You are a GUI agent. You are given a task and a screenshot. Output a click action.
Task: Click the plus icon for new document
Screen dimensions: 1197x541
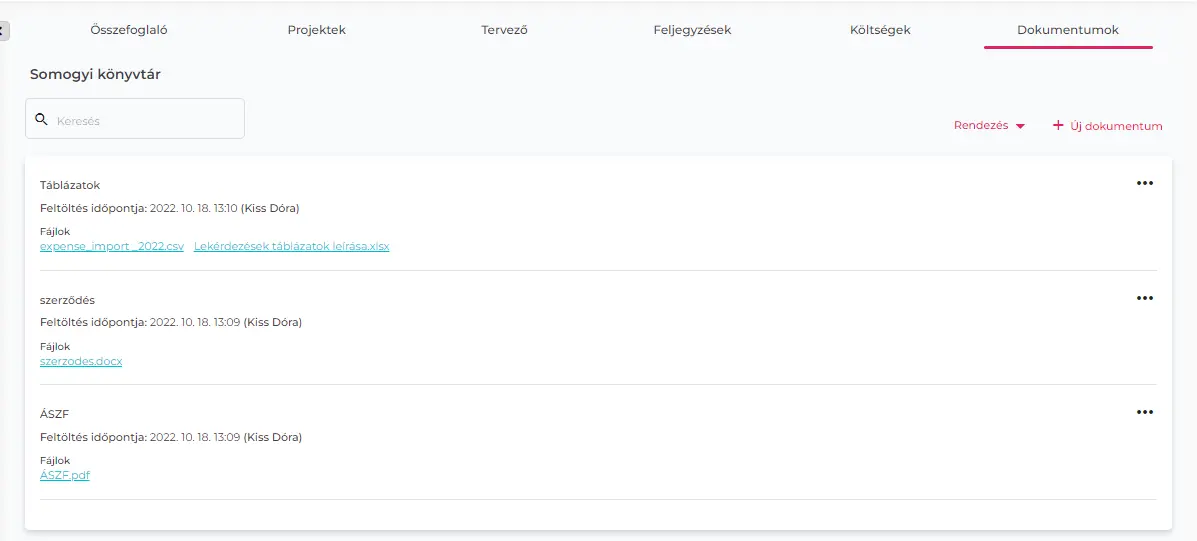click(x=1058, y=126)
